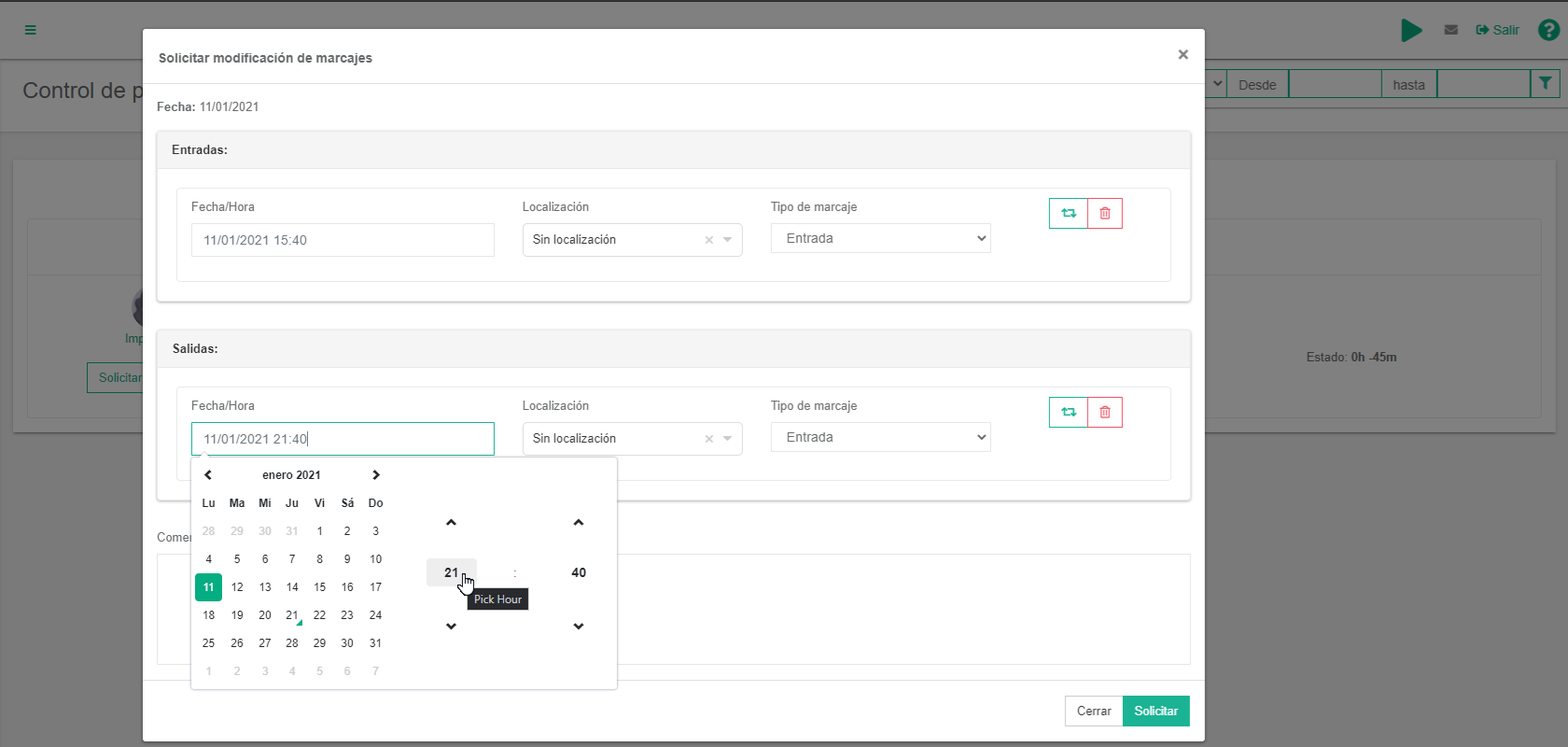Open the enero 2021 month selector
1568x747 pixels.
[291, 475]
